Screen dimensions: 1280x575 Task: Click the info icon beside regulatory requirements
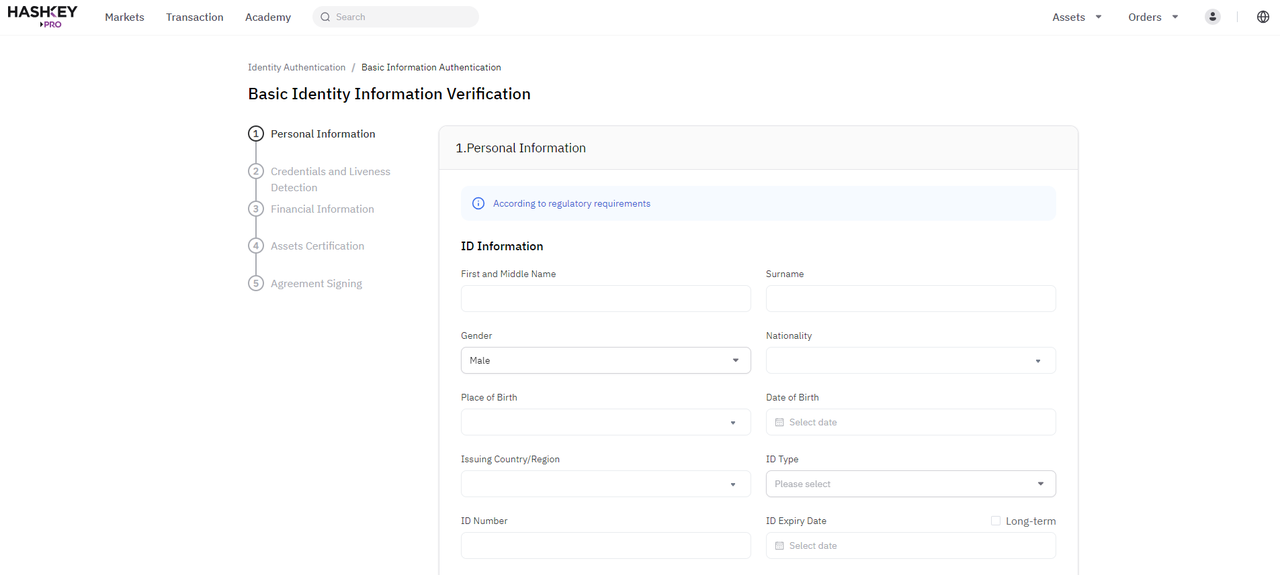pos(478,203)
